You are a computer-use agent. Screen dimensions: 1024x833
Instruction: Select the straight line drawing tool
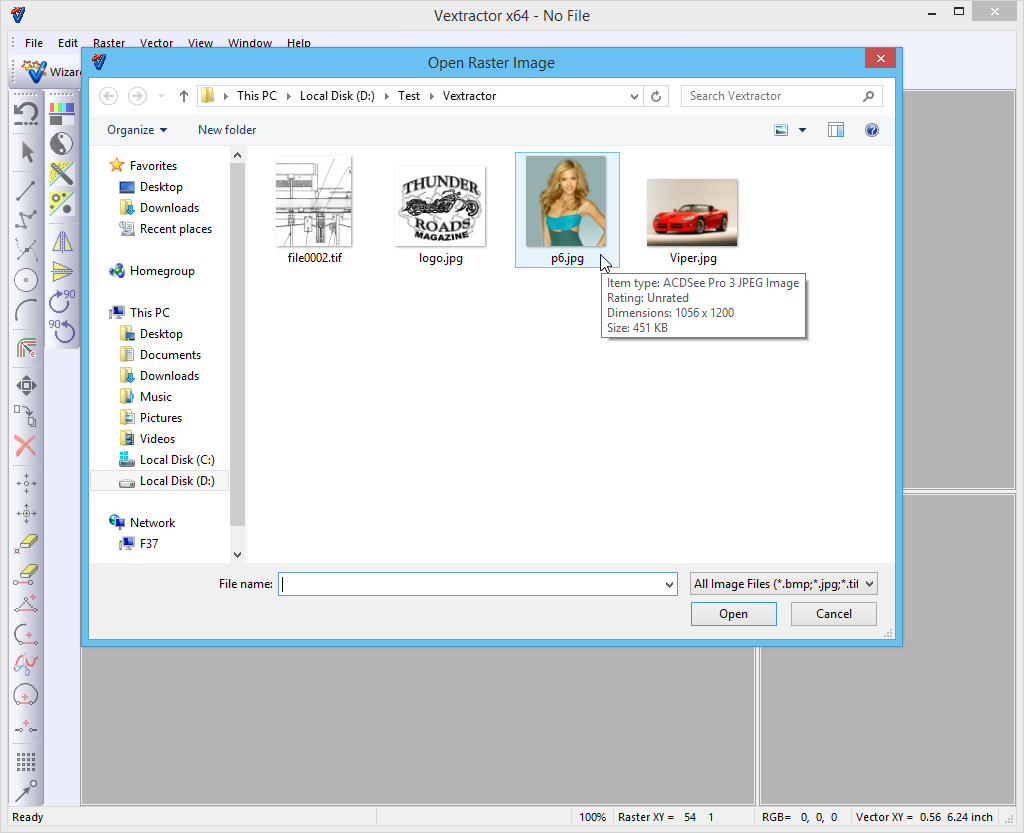pyautogui.click(x=27, y=191)
